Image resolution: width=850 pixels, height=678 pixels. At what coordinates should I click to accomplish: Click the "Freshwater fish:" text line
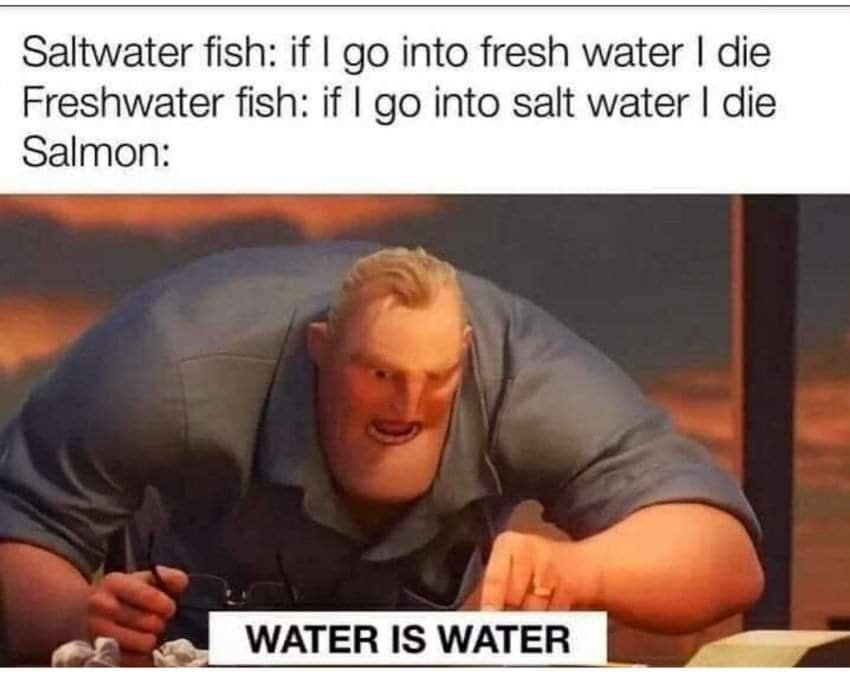click(399, 104)
